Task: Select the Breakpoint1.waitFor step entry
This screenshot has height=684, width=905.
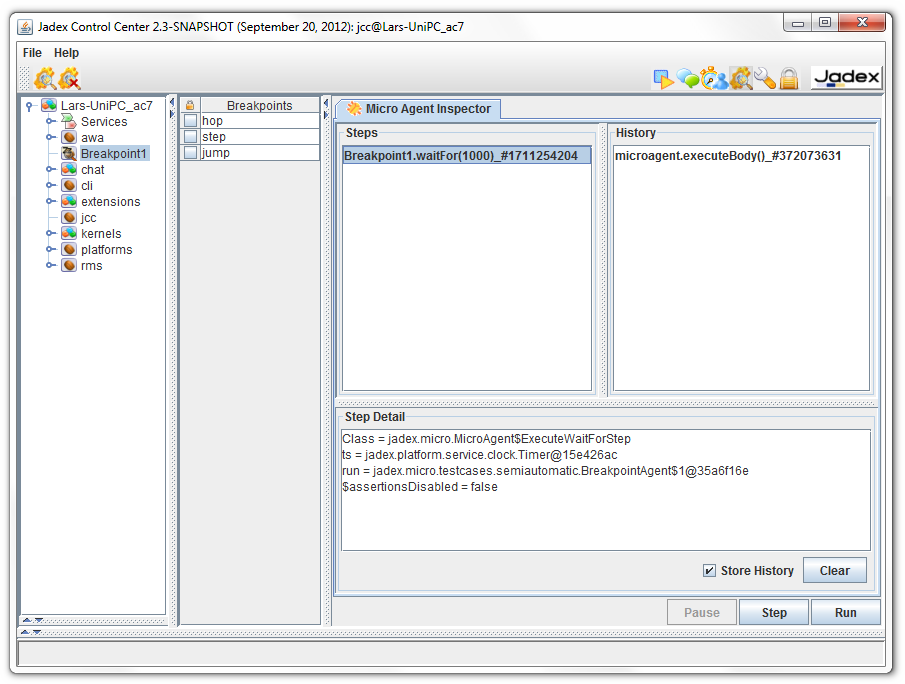Action: tap(465, 155)
